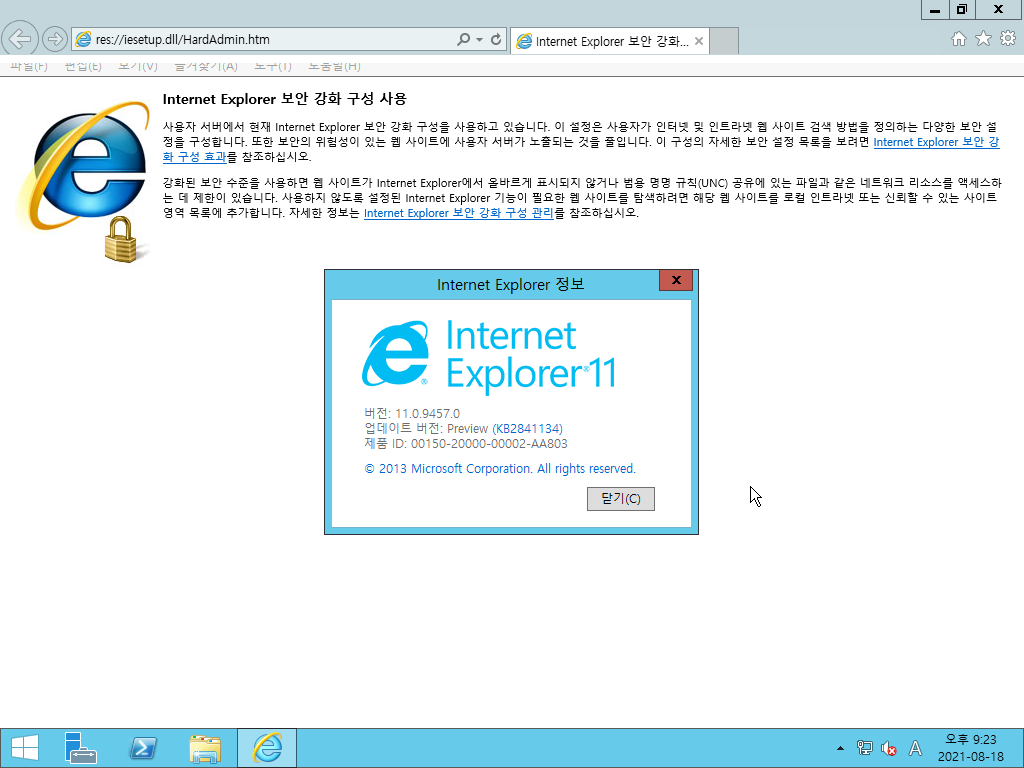Screen dimensions: 1024x768
Task: Open the clock showing 오후 9:23
Action: 971,748
